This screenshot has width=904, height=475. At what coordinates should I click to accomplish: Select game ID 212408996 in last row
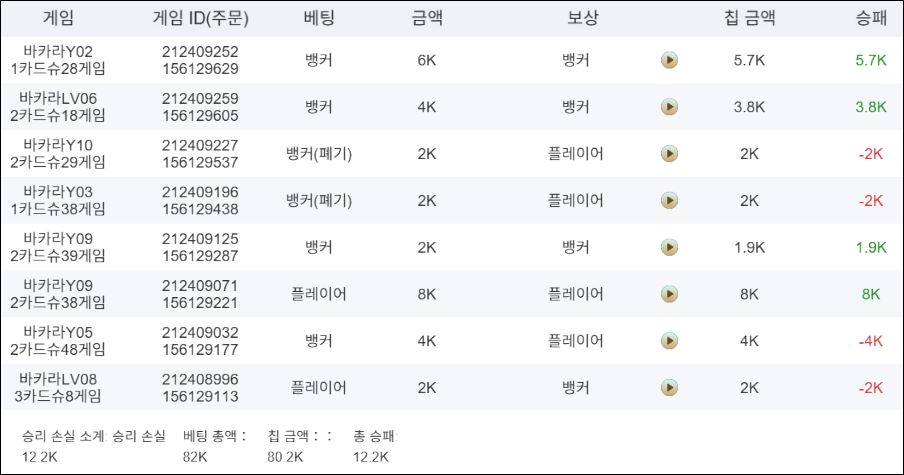point(200,379)
